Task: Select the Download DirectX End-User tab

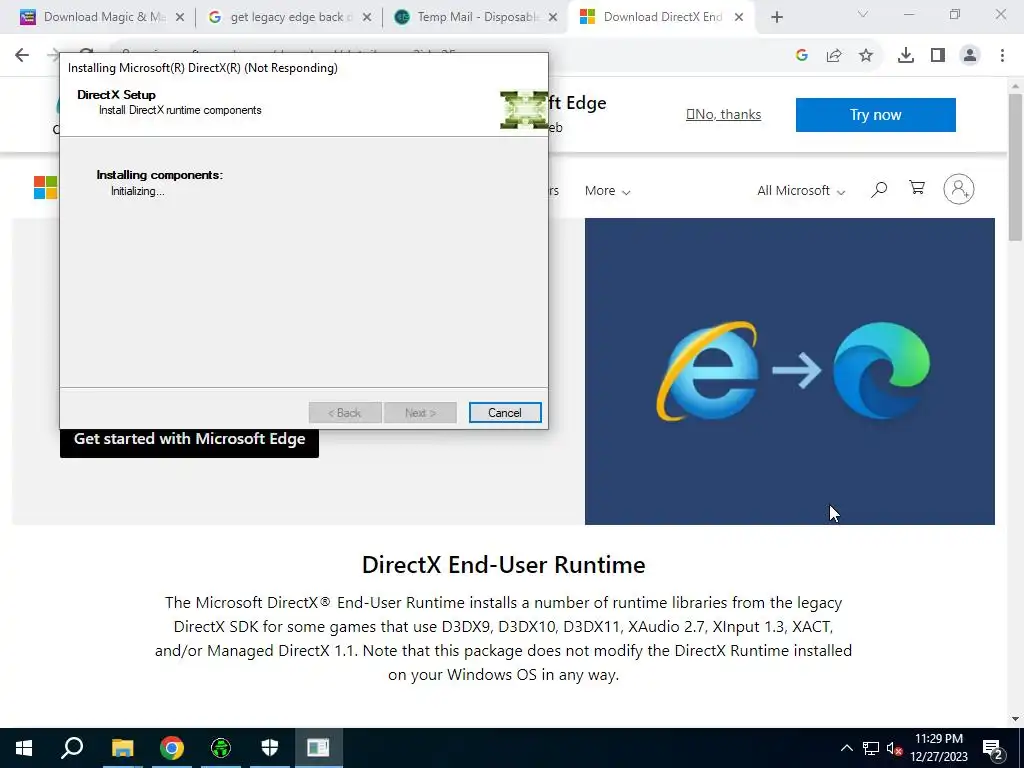Action: tap(660, 17)
